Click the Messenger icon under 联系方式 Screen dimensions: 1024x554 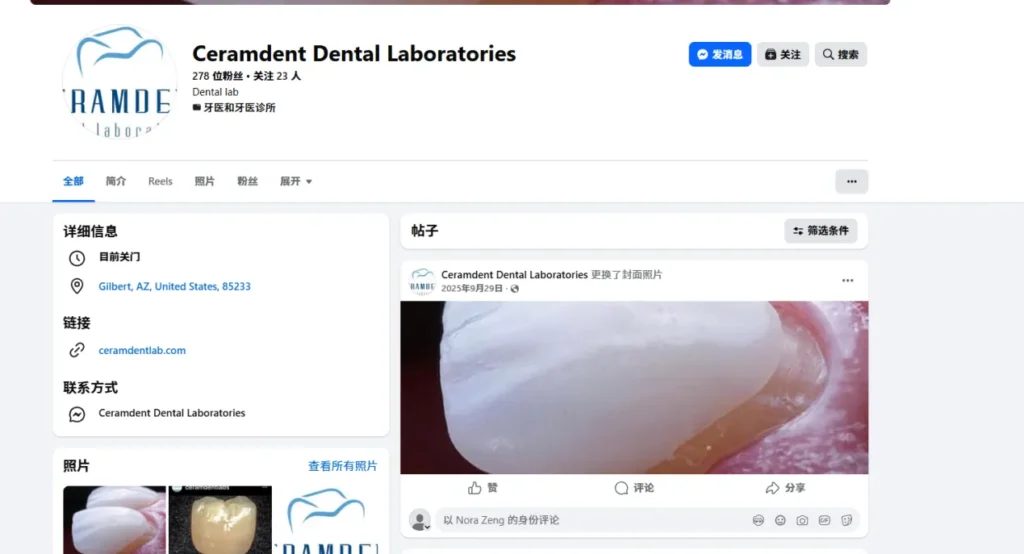77,414
